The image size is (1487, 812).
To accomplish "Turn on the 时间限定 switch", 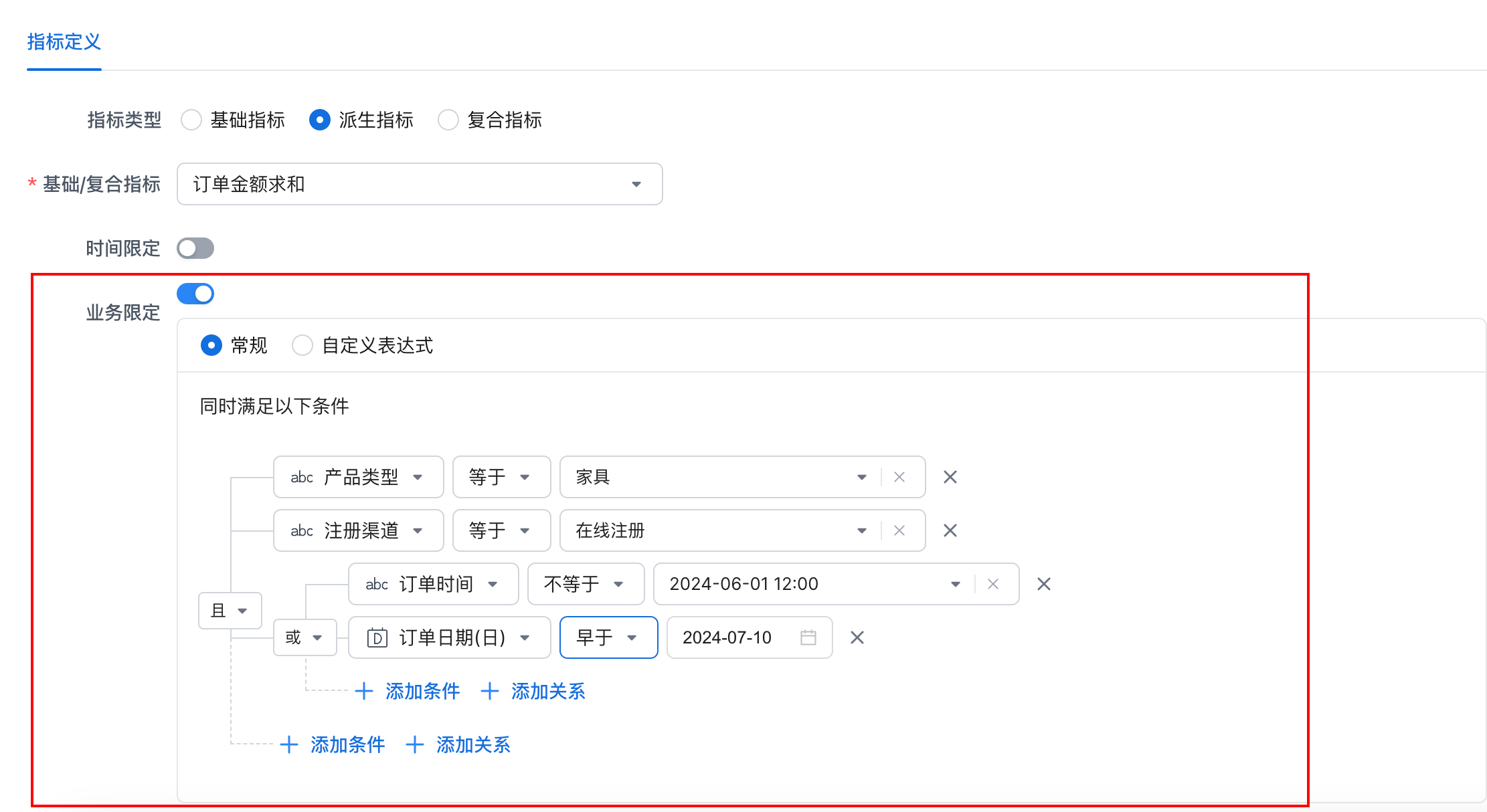I will [195, 248].
